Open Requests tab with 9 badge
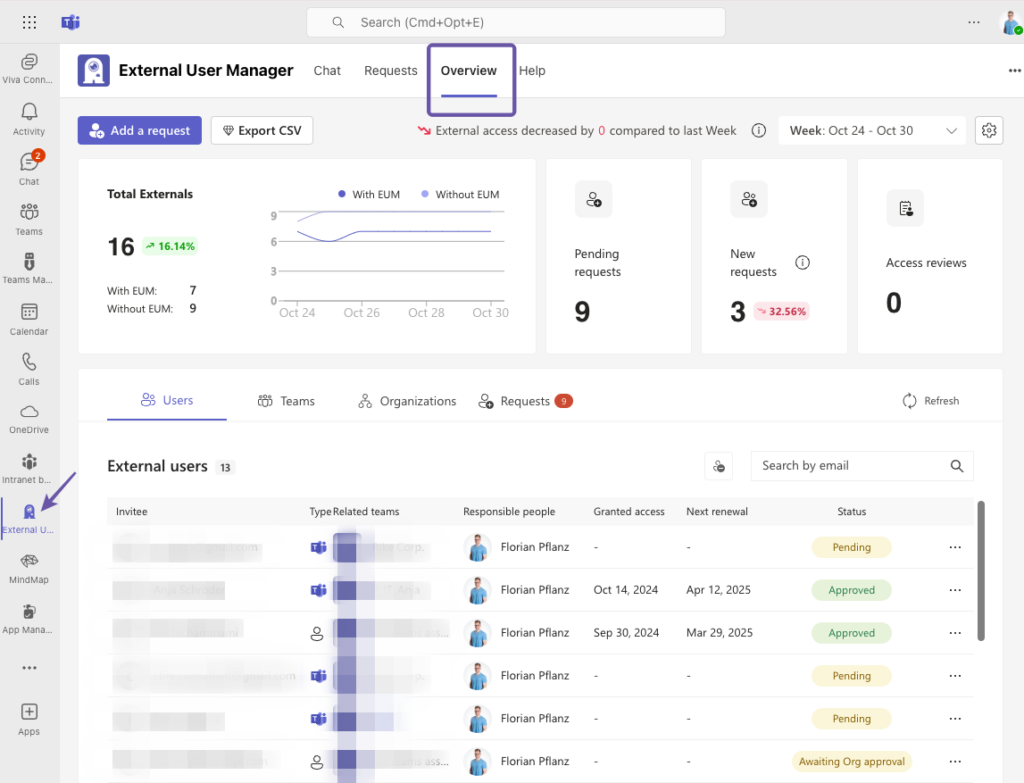This screenshot has width=1024, height=783. tap(525, 401)
